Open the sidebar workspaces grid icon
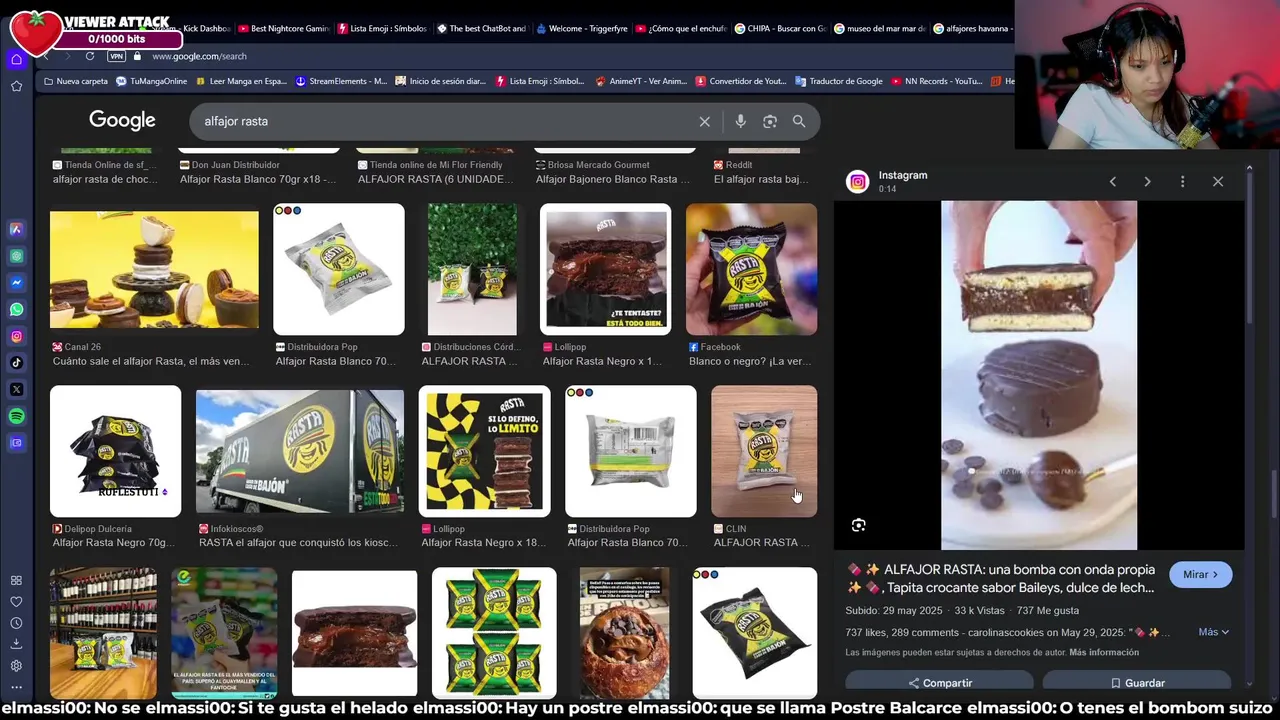 pyautogui.click(x=16, y=580)
